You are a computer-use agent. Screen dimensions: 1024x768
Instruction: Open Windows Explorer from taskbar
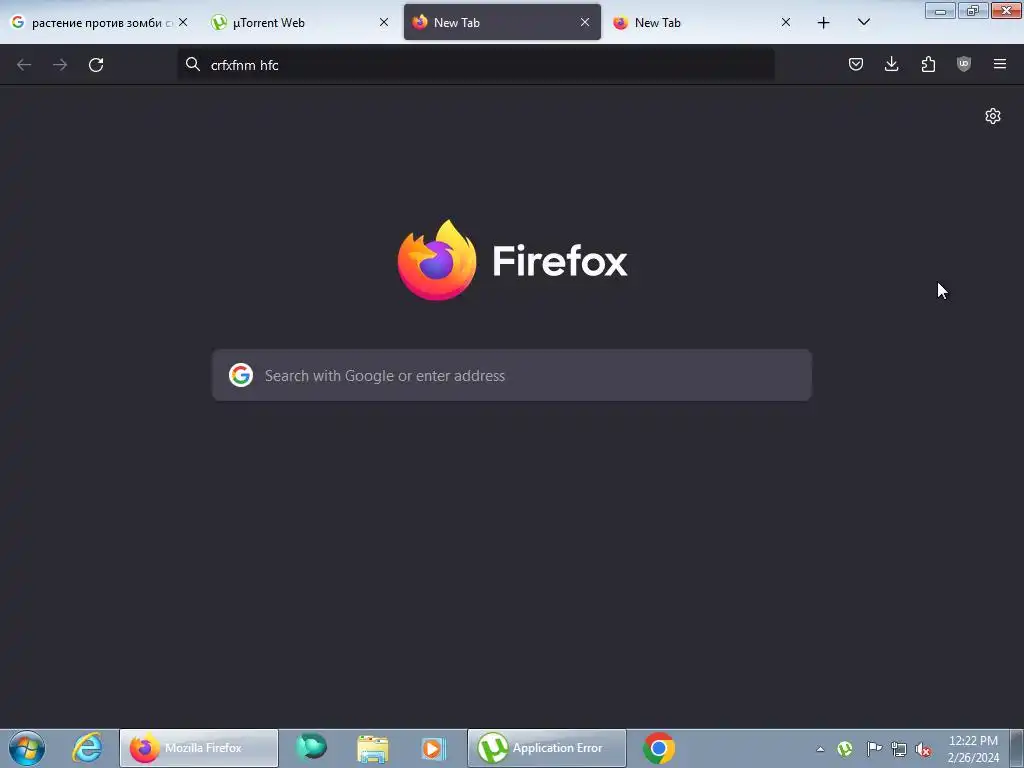pyautogui.click(x=373, y=748)
